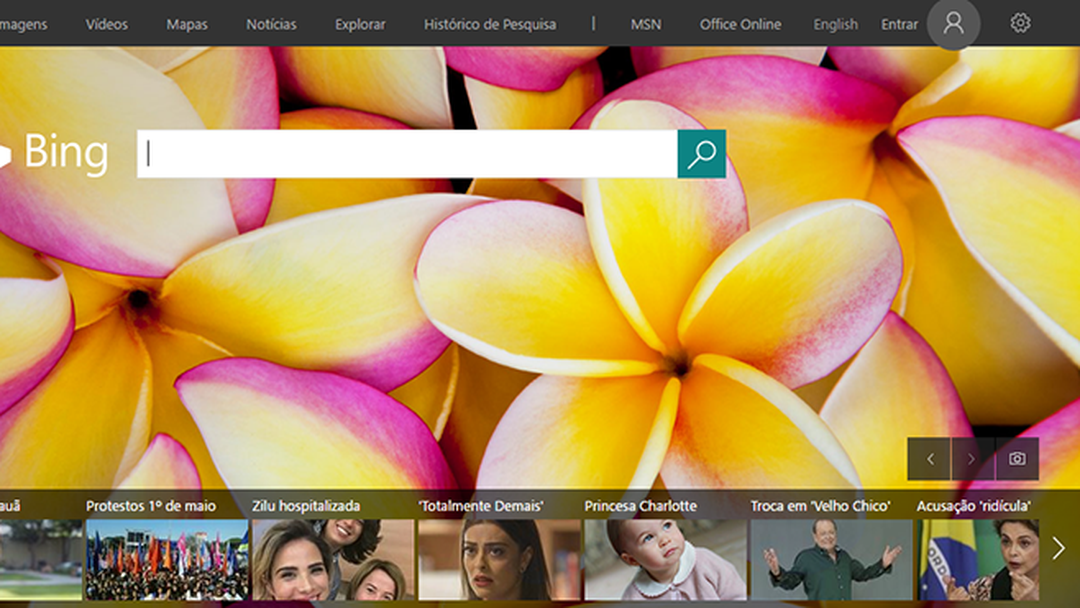Open the user profile icon
1080x608 pixels.
[x=955, y=22]
